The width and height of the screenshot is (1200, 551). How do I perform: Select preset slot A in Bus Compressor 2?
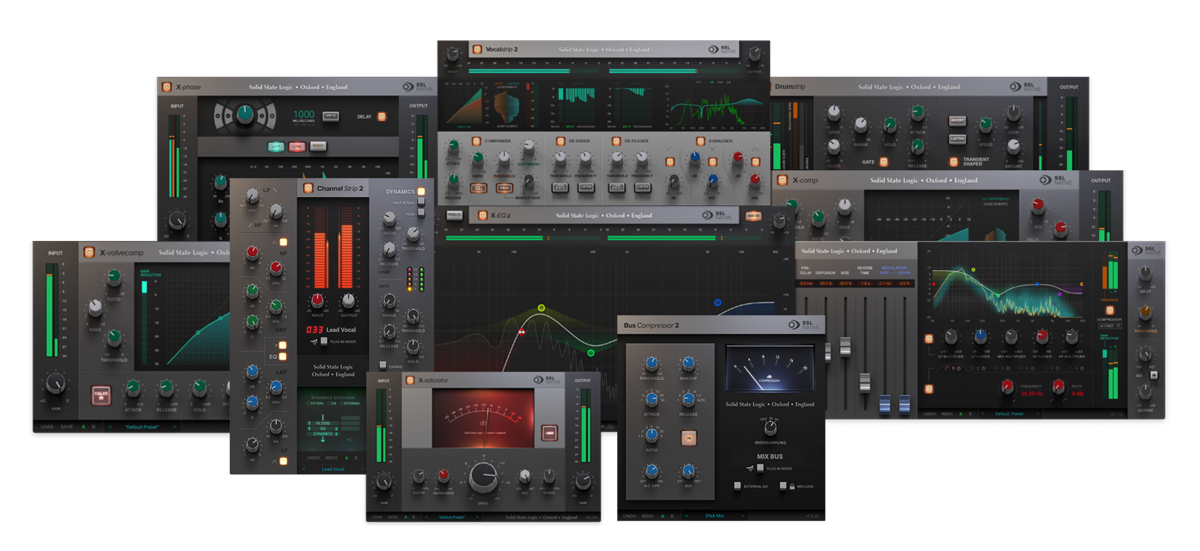pyautogui.click(x=662, y=515)
